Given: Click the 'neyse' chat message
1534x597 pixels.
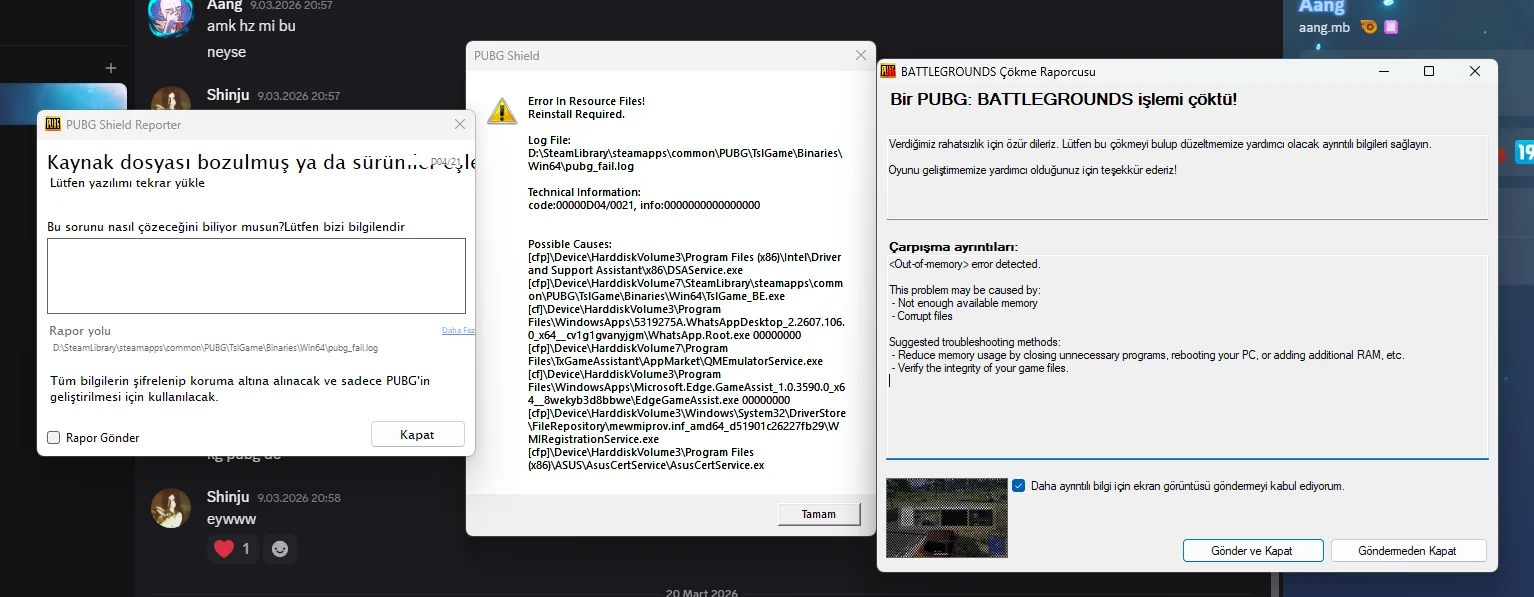Looking at the screenshot, I should (226, 52).
